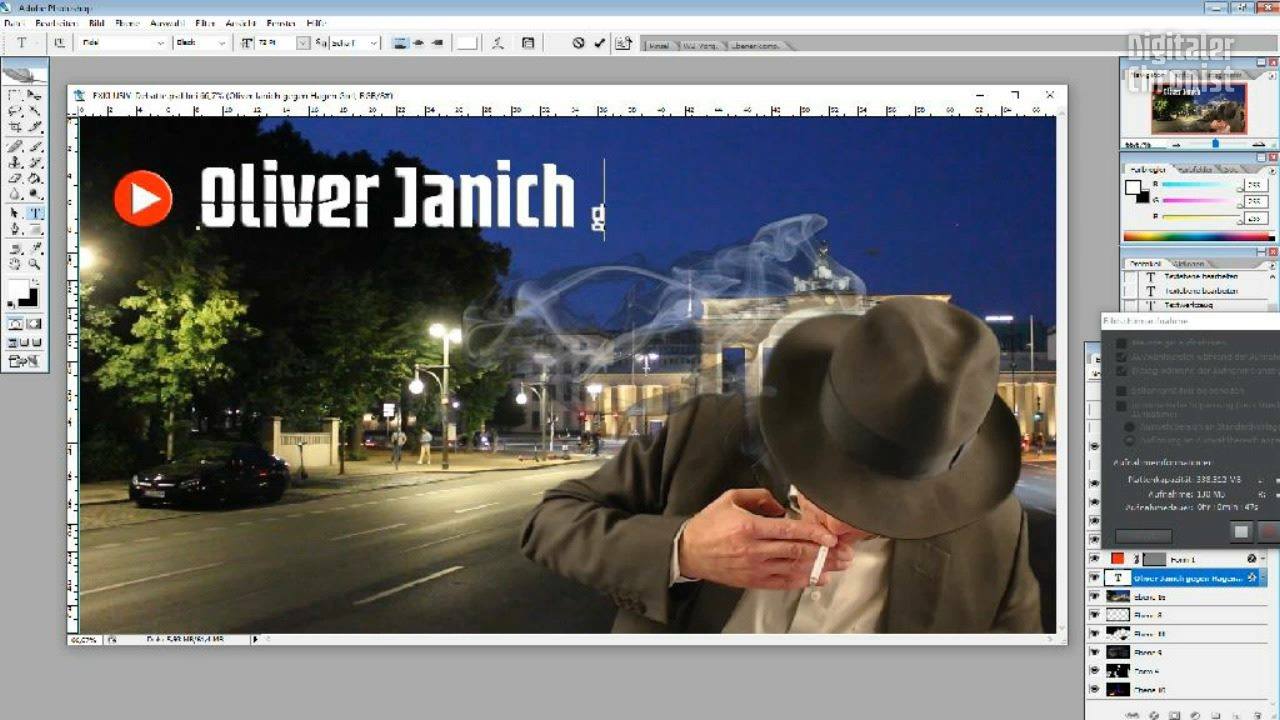Open the Bild menu
This screenshot has height=720, width=1280.
pos(96,22)
